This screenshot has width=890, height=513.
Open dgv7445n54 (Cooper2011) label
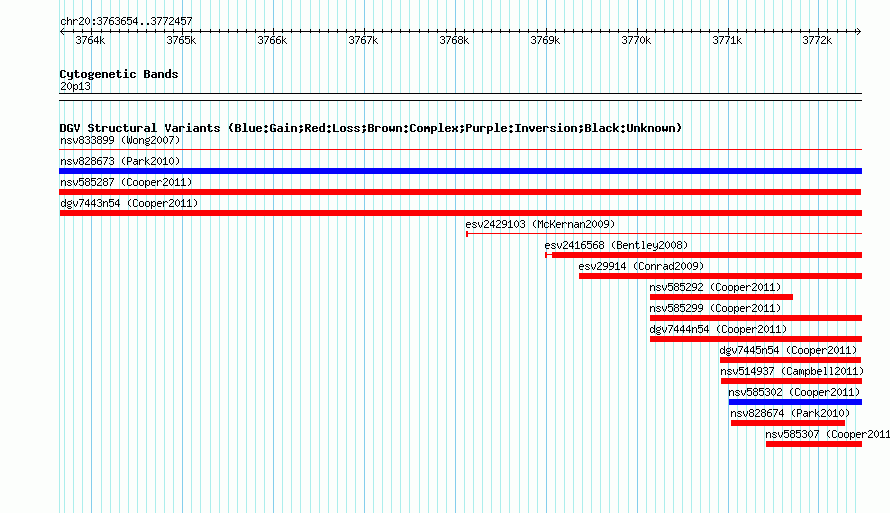point(788,350)
